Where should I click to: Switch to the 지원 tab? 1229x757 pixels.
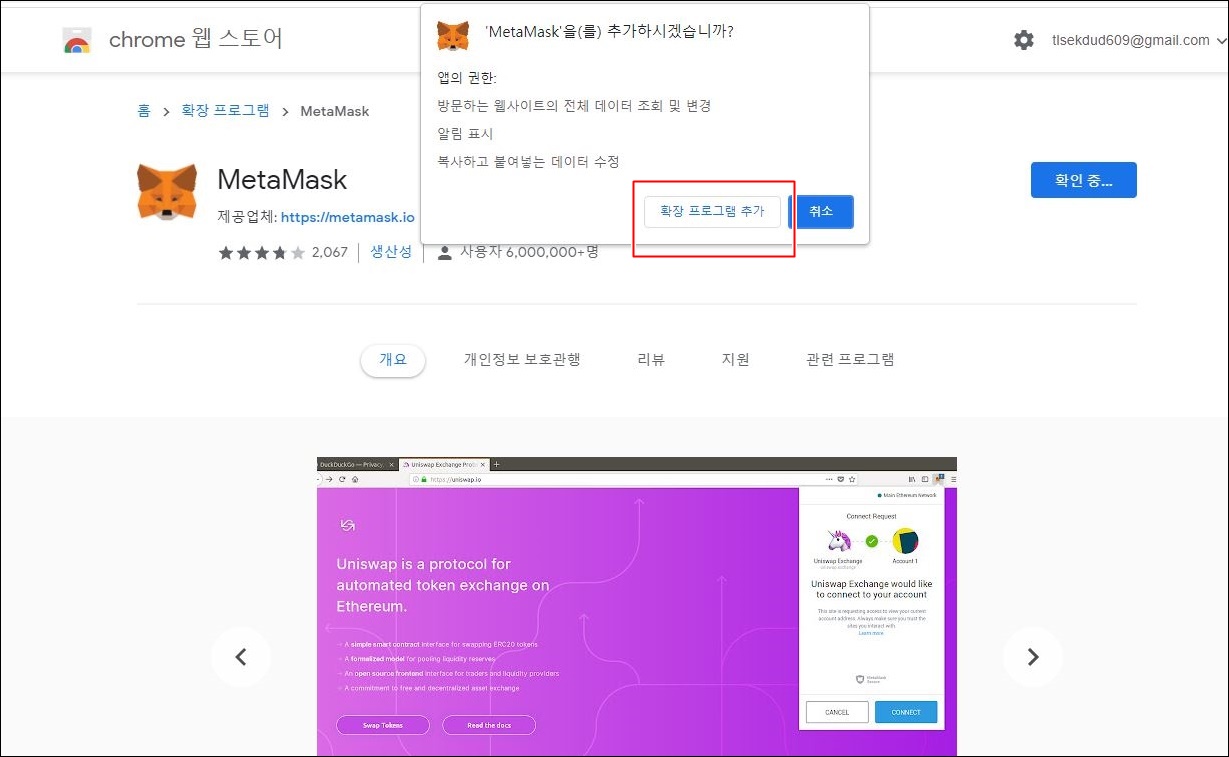pos(736,360)
